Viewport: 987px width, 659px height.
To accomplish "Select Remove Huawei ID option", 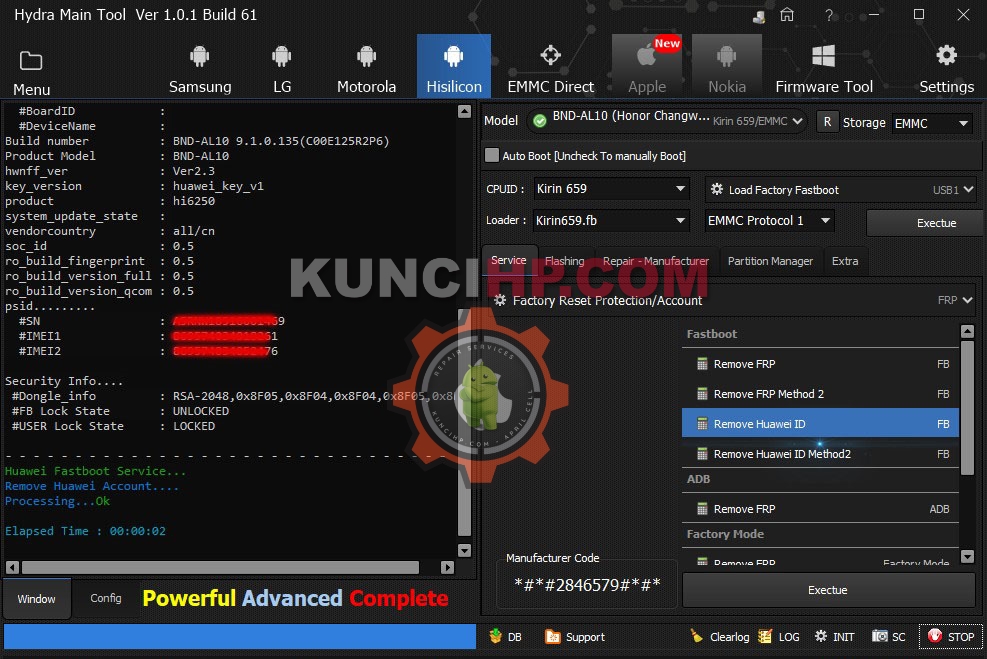I will pos(820,424).
